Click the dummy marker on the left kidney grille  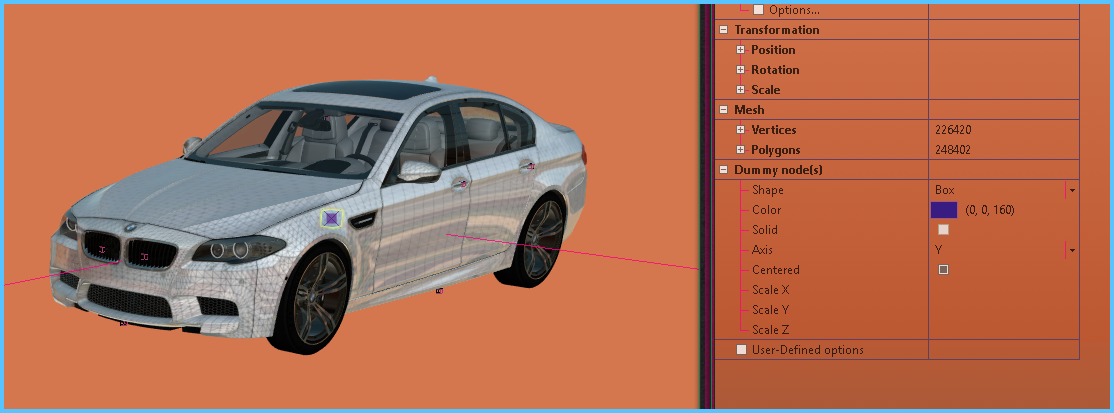pyautogui.click(x=103, y=247)
